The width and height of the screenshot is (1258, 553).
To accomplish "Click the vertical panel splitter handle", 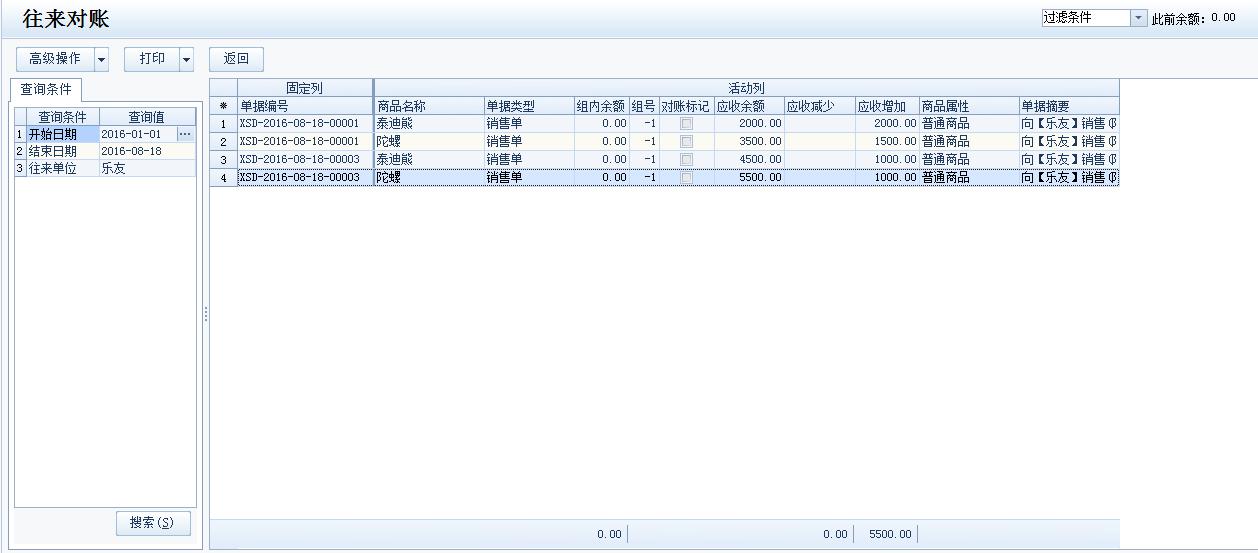I will [x=206, y=314].
